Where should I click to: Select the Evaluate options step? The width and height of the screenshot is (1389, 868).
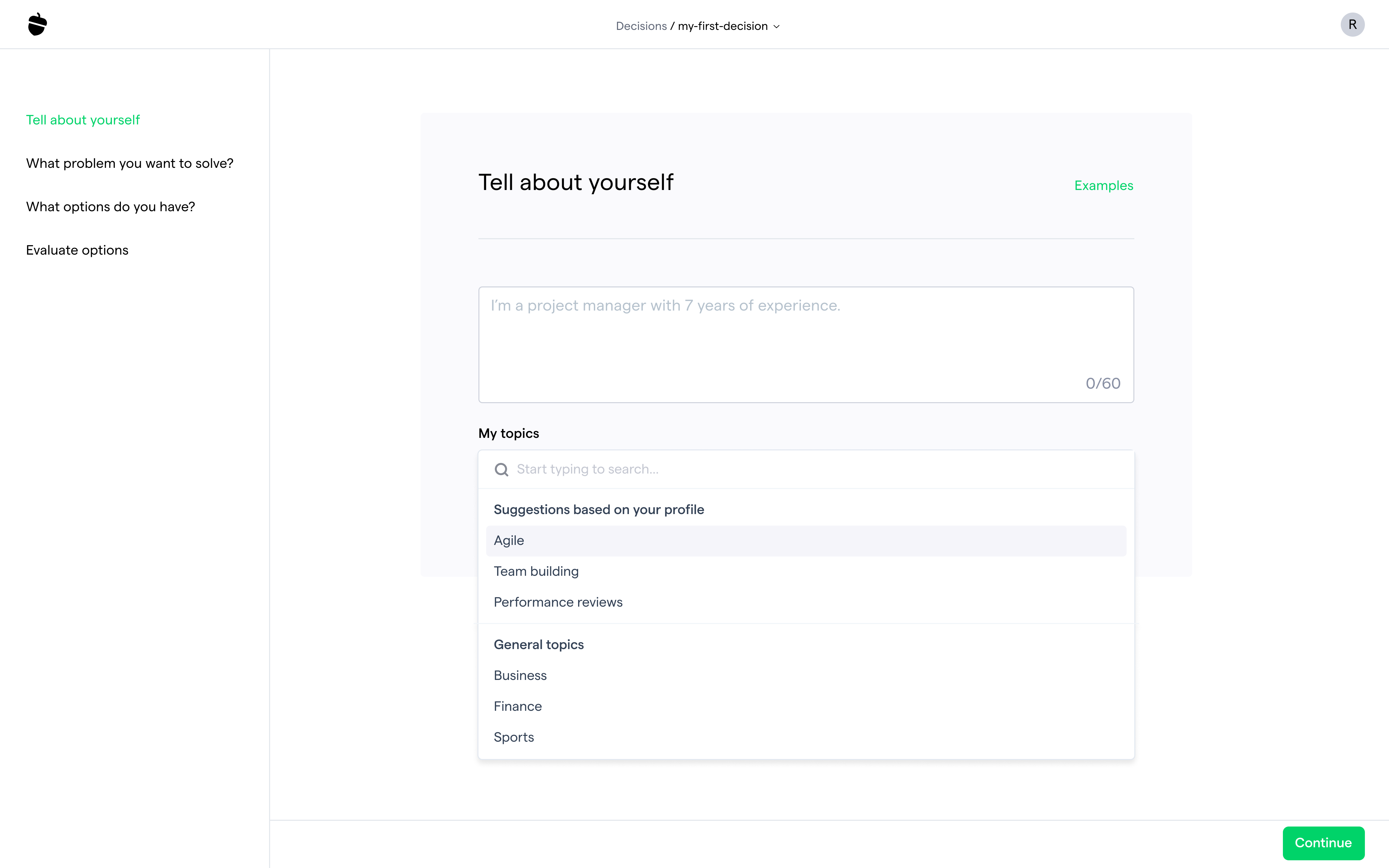[77, 250]
